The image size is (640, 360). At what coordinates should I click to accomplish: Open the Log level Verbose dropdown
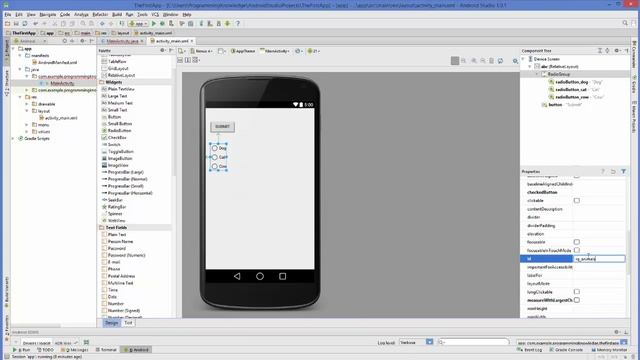pyautogui.click(x=416, y=342)
